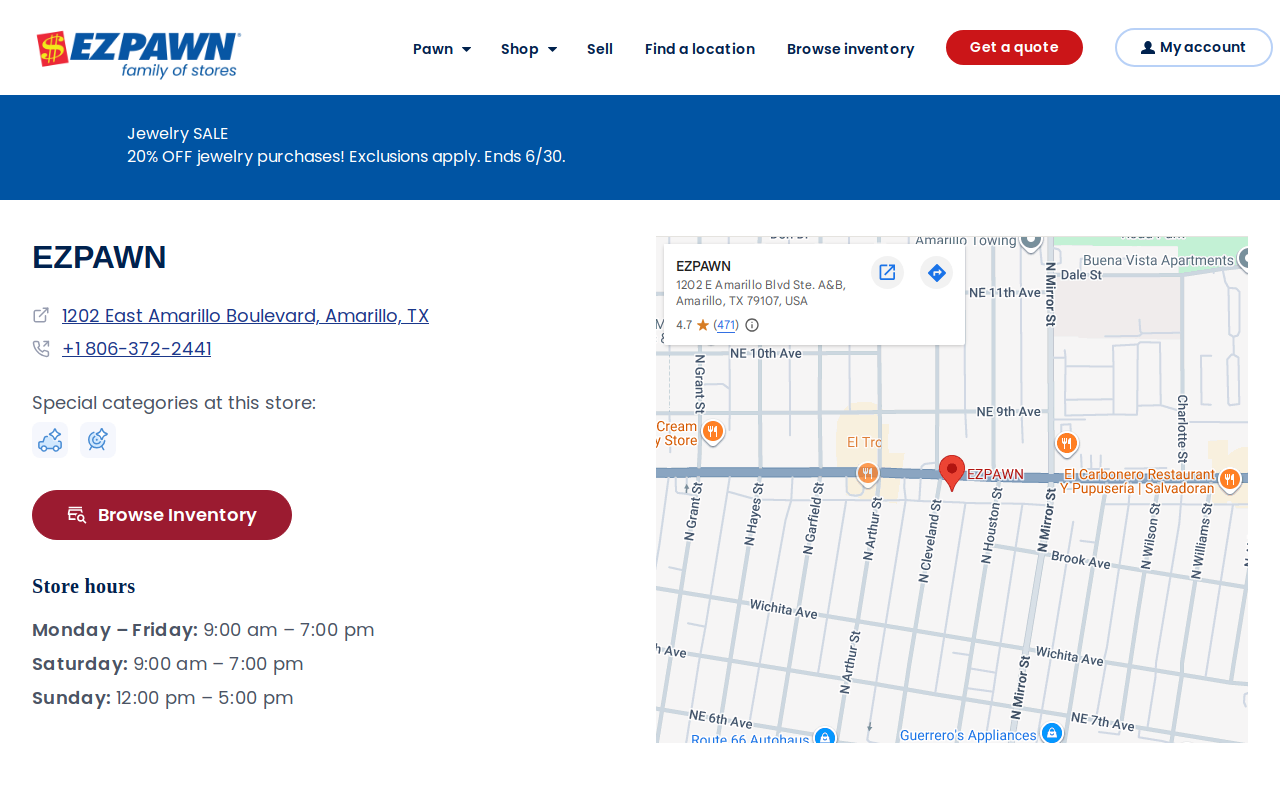Open map in new window icon
Viewport: 1280px width, 800px height.
[x=887, y=272]
